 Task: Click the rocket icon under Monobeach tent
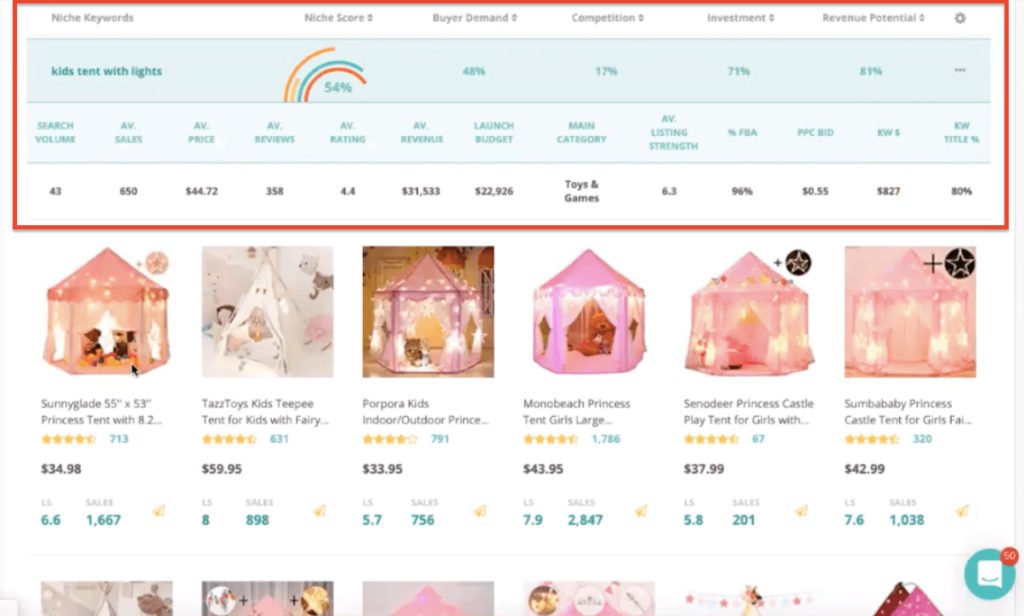(641, 511)
